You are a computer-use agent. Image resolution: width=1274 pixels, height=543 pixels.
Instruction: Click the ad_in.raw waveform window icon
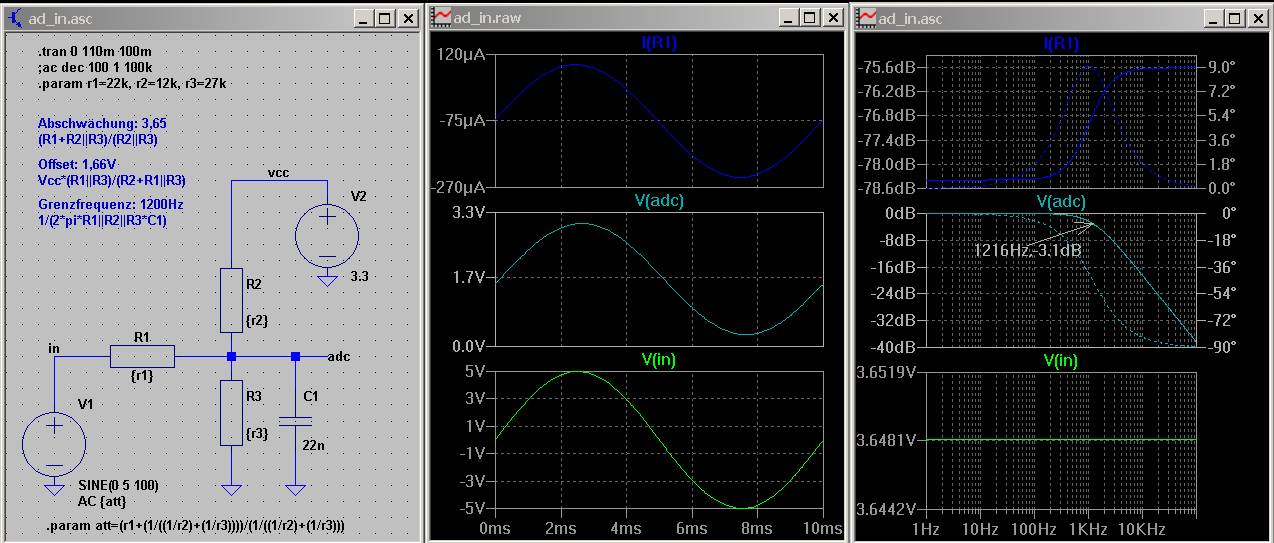(x=441, y=17)
